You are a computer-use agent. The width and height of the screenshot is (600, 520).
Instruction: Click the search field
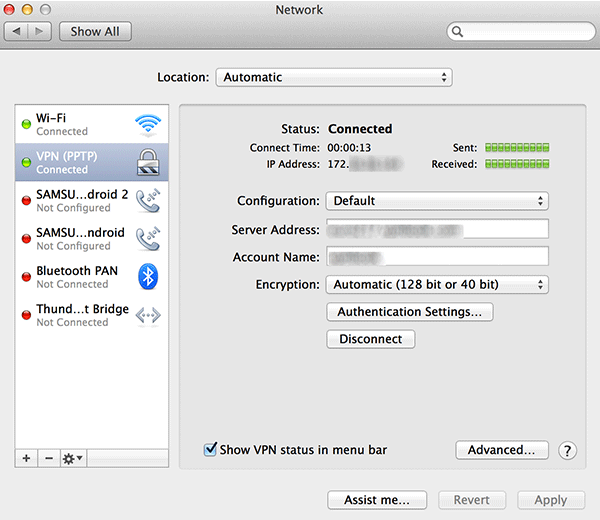tap(521, 31)
